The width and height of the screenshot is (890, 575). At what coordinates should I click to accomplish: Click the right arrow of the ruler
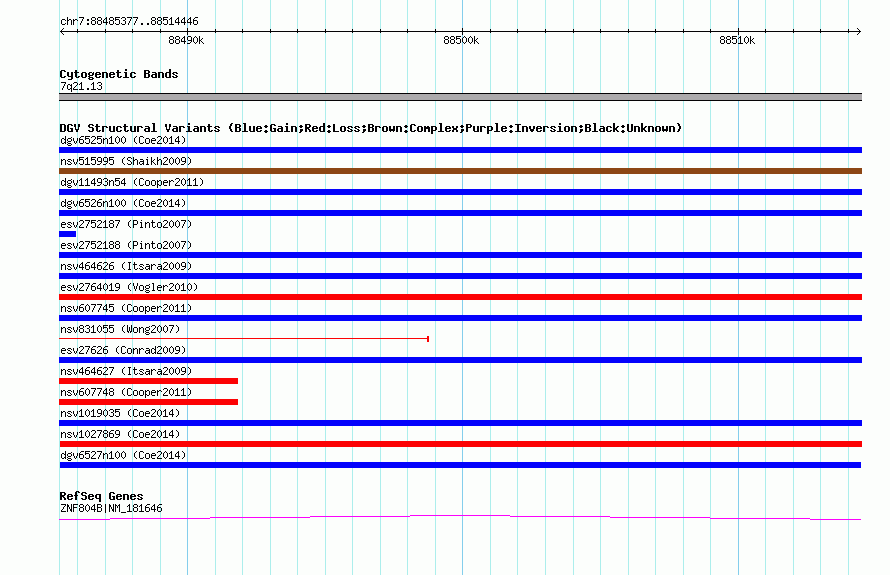858,31
